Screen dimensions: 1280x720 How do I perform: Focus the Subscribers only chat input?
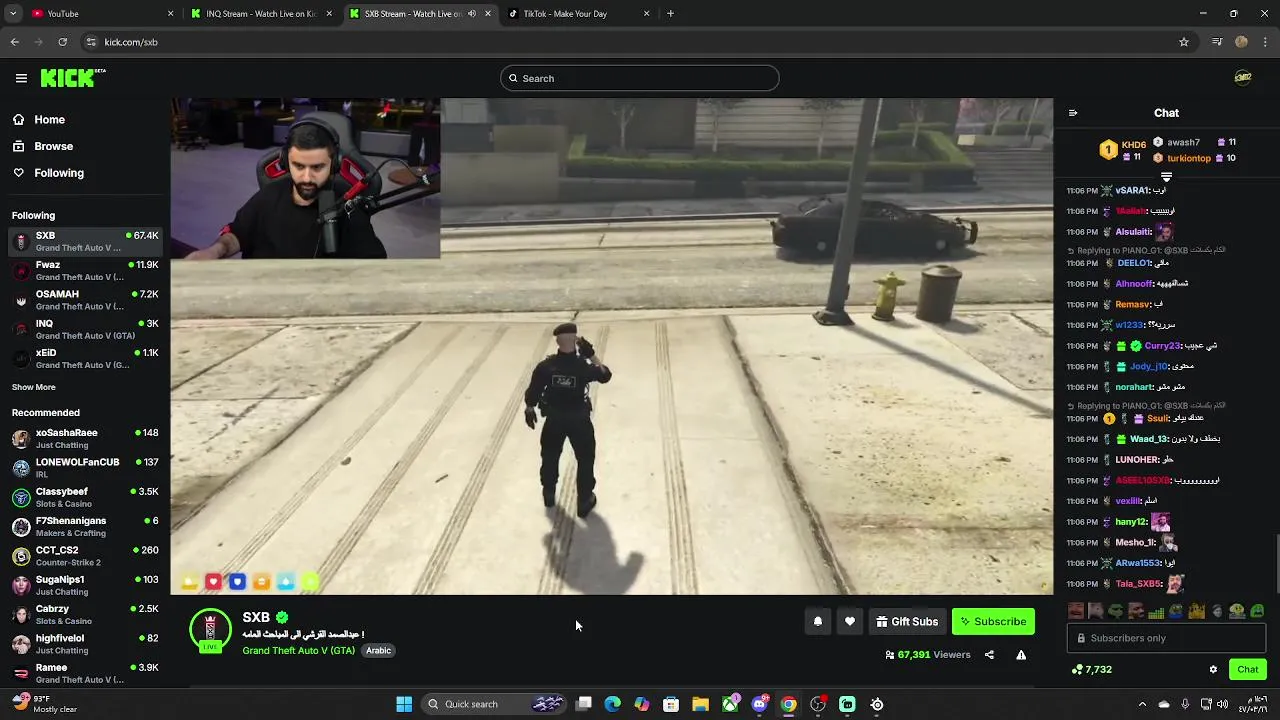coord(1166,638)
